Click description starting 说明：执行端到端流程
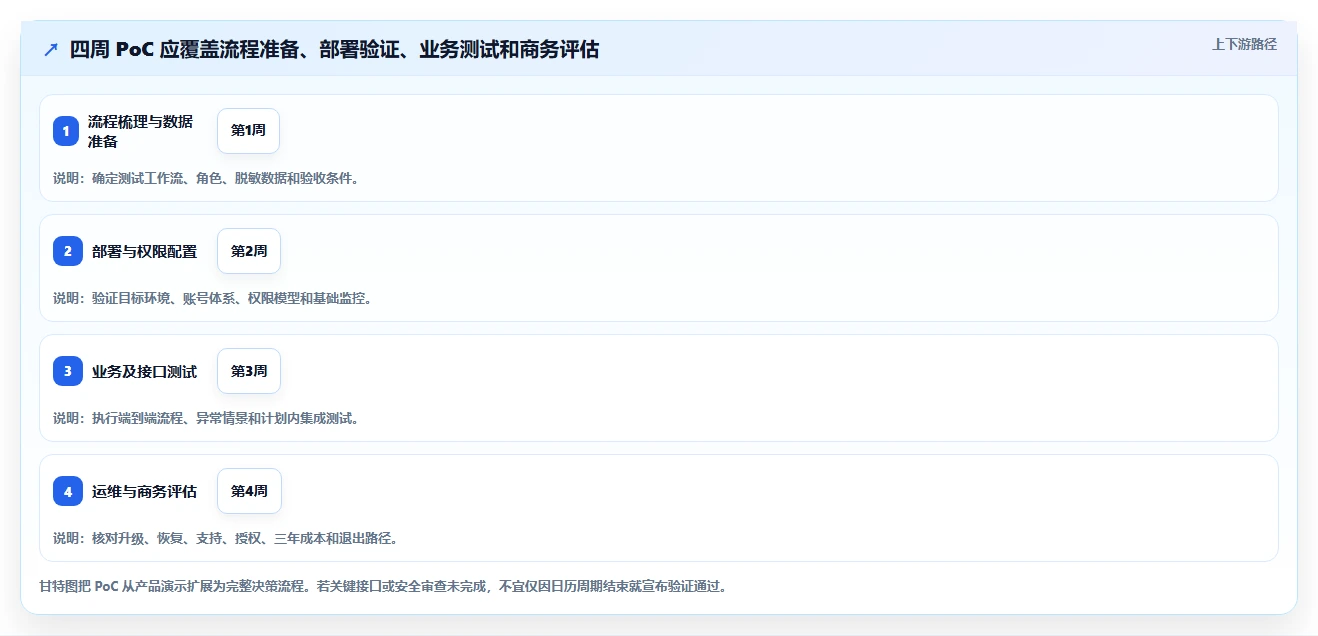Screen dimensions: 1318x636 point(205,419)
